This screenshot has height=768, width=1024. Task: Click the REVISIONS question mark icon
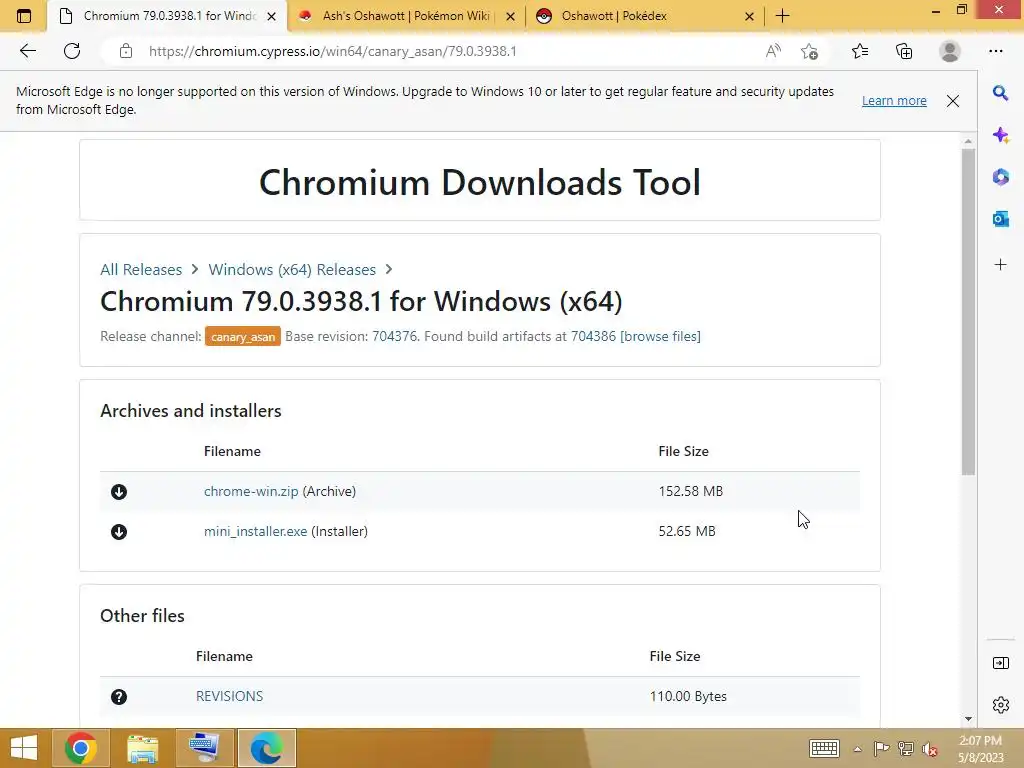tap(119, 697)
